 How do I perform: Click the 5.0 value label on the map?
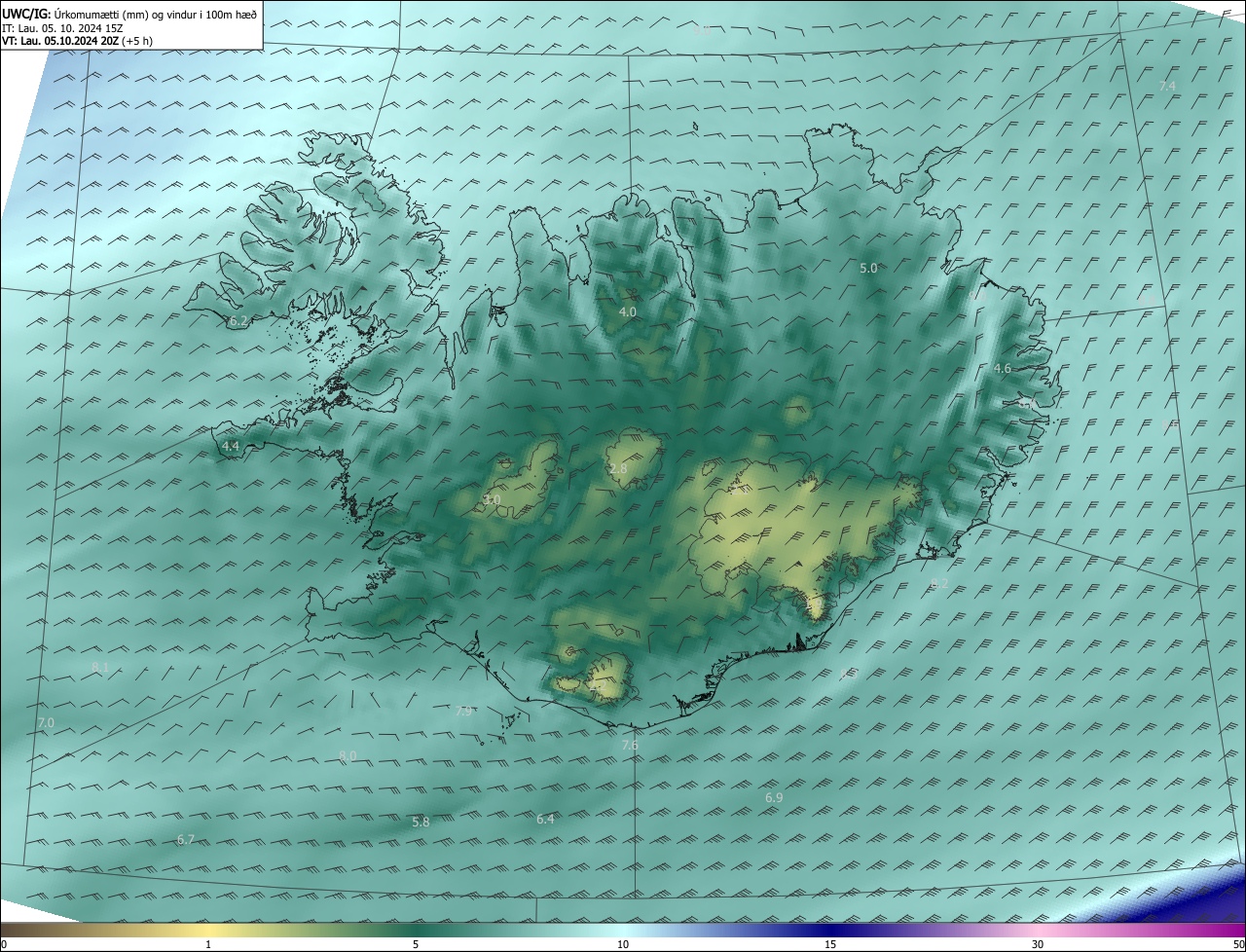click(x=868, y=268)
